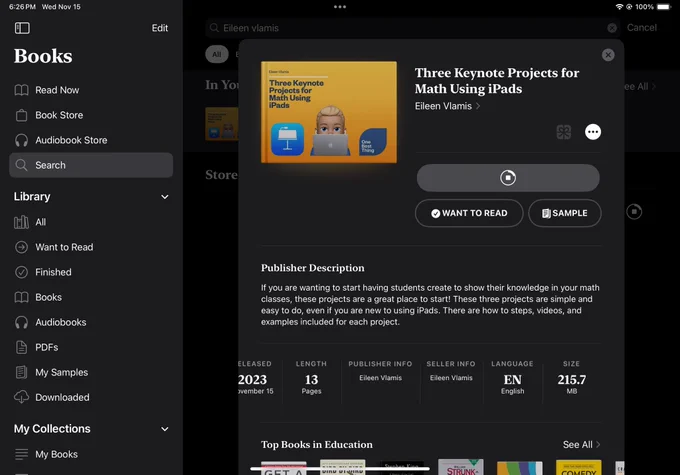The height and width of the screenshot is (475, 680).
Task: Click the search field with Eileen vlamis
Action: pyautogui.click(x=412, y=28)
